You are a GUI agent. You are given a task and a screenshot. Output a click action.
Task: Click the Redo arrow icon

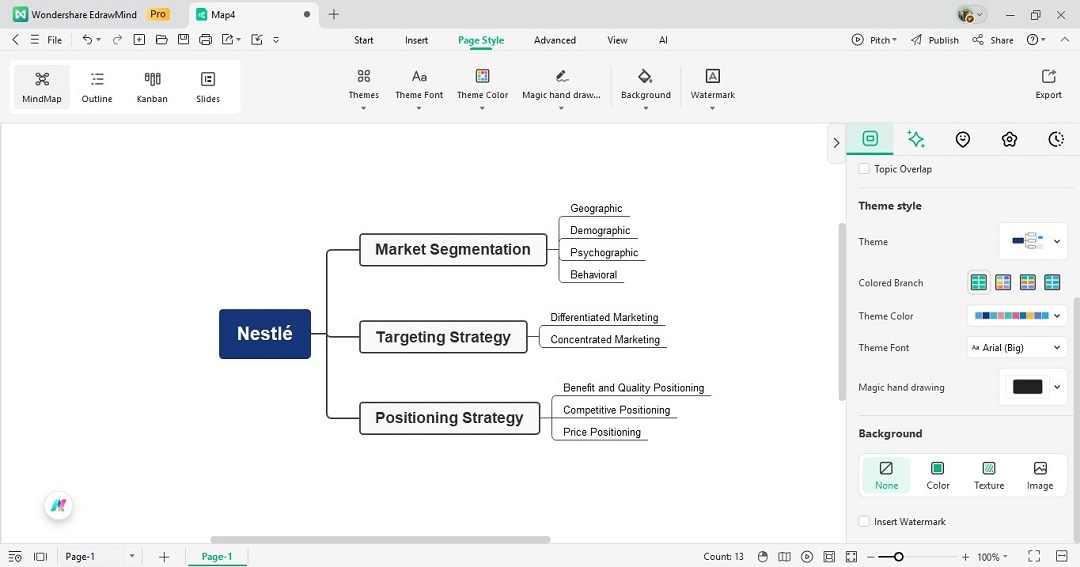117,40
